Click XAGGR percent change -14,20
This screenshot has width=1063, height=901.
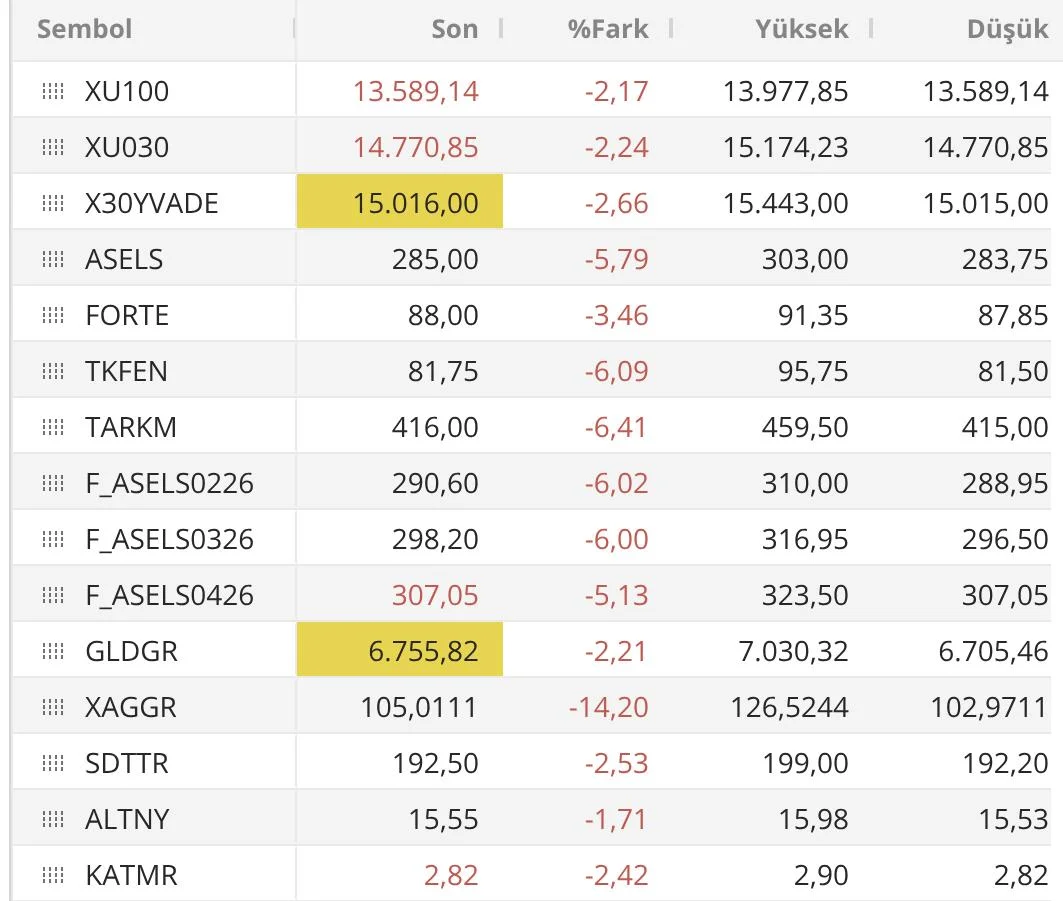[608, 708]
